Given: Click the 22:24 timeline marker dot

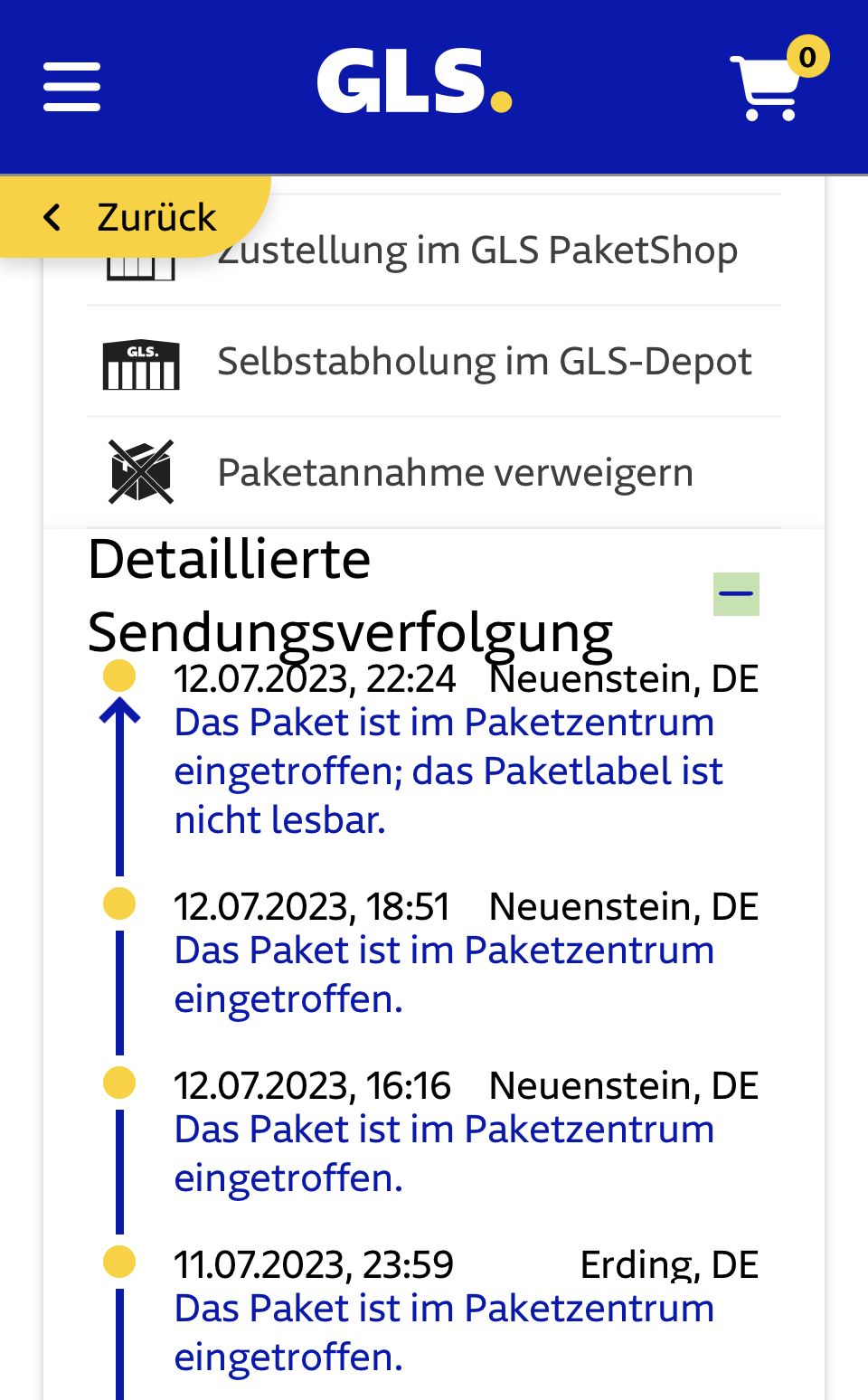Looking at the screenshot, I should click(119, 676).
